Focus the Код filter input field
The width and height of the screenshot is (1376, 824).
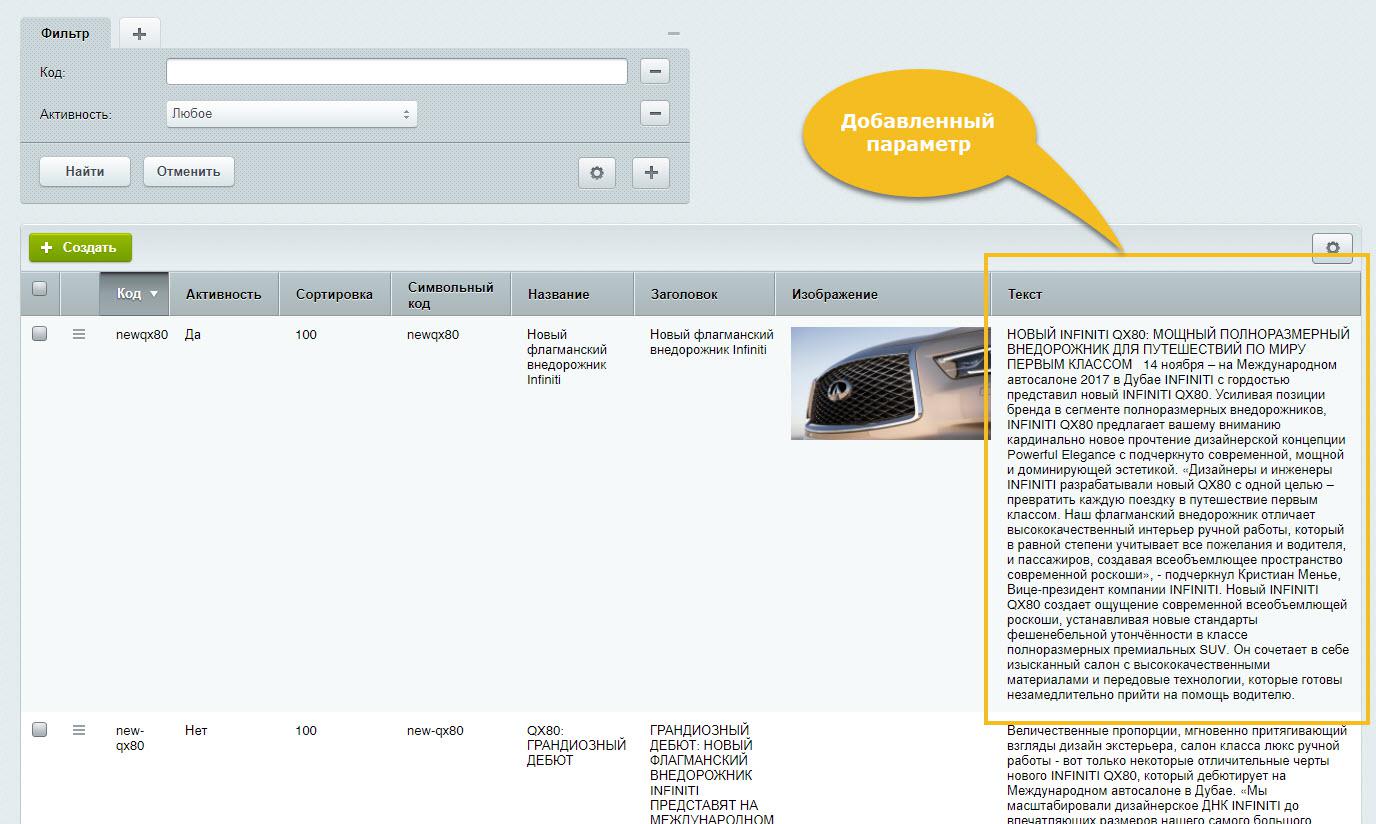coord(397,71)
